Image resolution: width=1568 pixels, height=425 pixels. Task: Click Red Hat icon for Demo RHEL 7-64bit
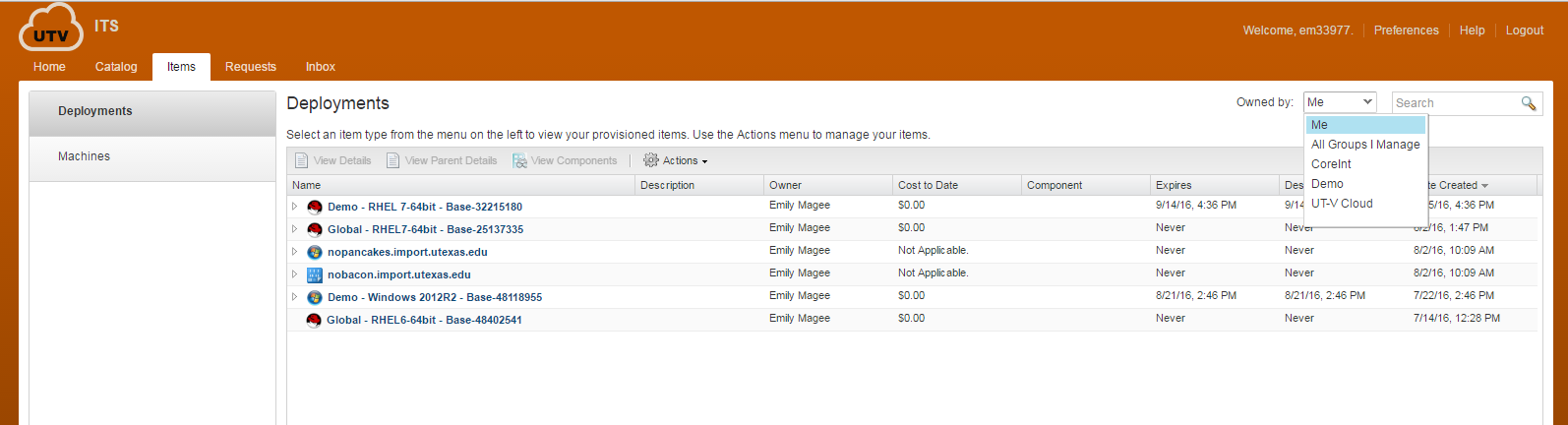[315, 208]
